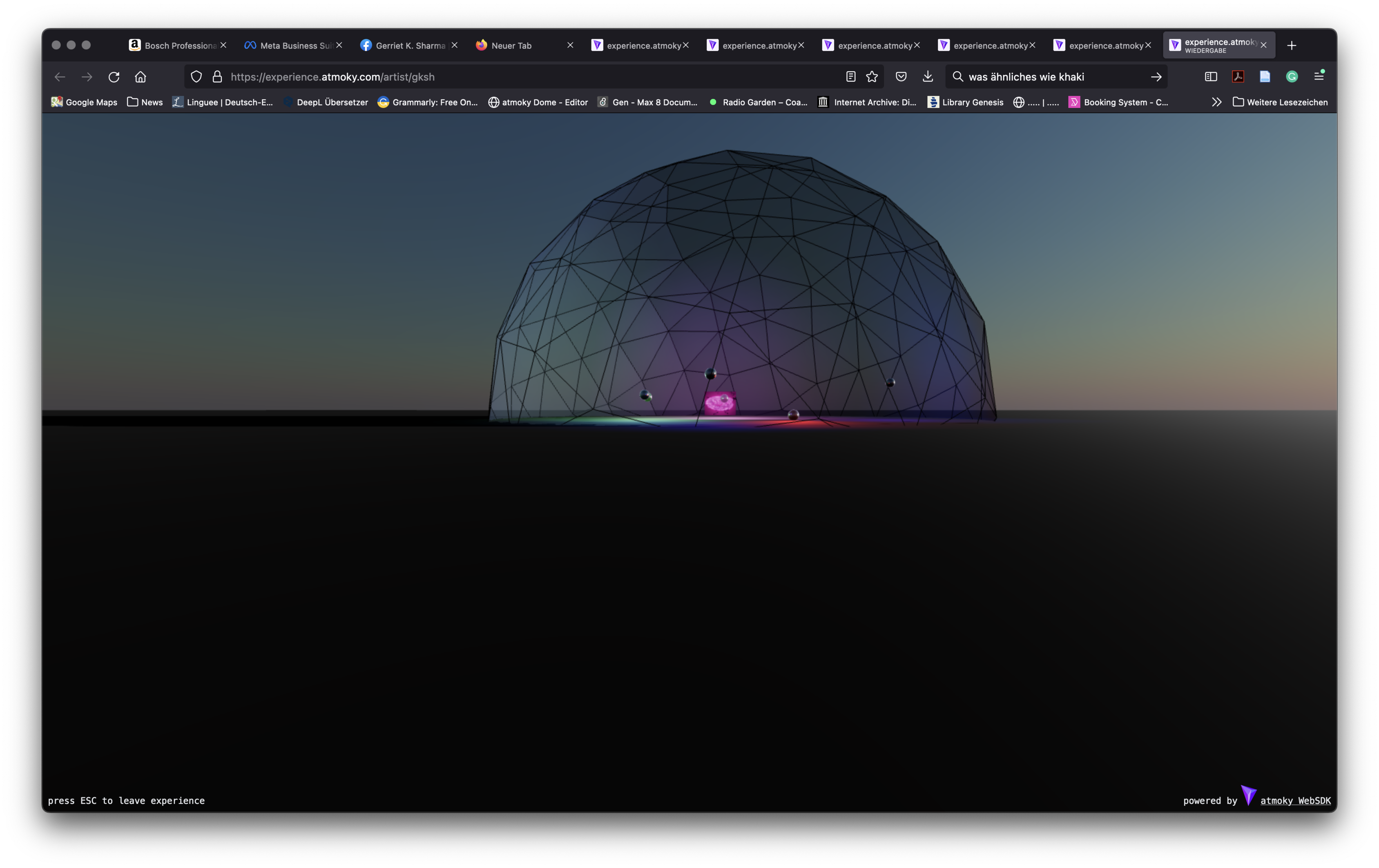Open the Grammarly extension icon

1291,77
